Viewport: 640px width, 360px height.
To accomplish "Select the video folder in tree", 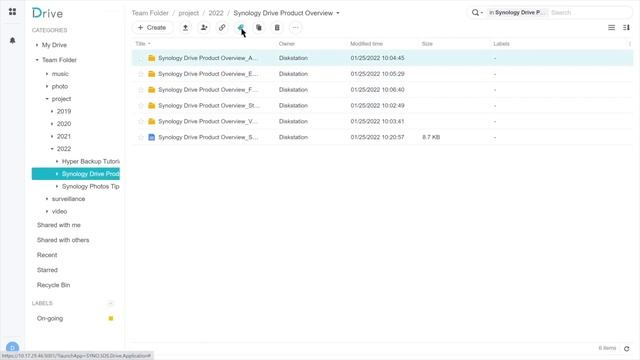I will [x=59, y=211].
